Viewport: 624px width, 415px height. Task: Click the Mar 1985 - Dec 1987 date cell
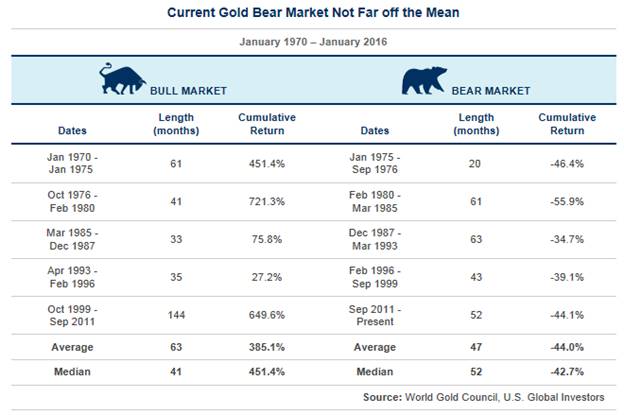[73, 239]
